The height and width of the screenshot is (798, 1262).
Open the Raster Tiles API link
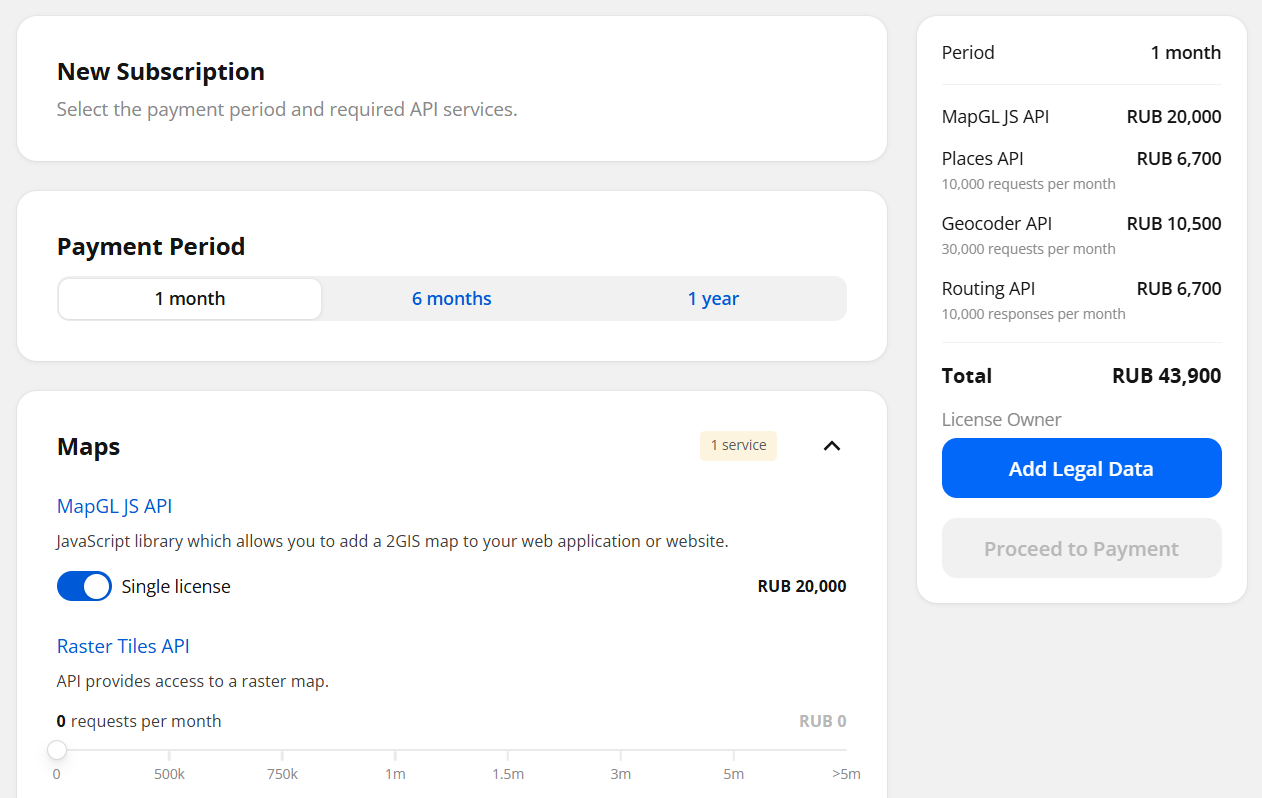coord(123,646)
